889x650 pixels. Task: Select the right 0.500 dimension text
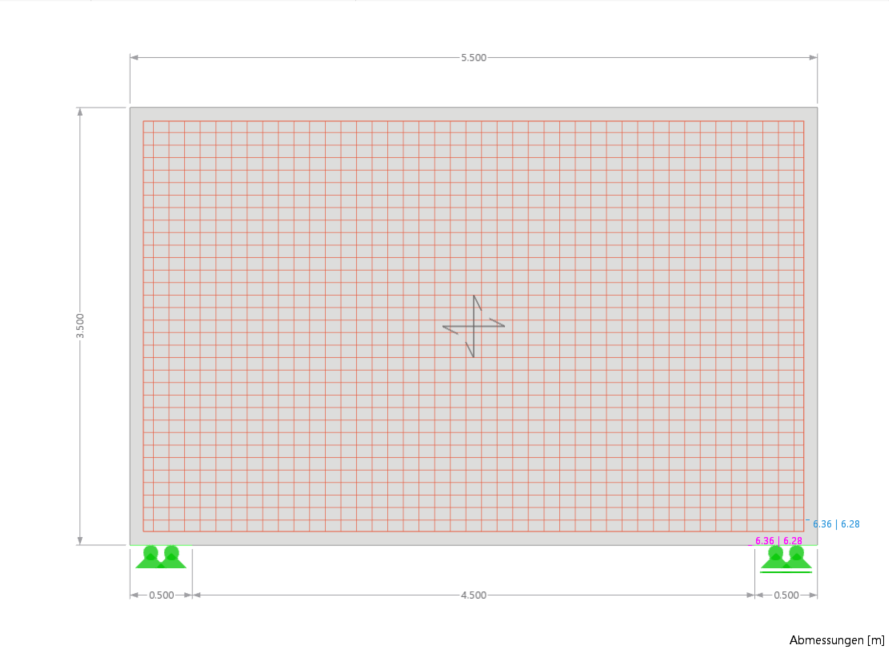[784, 595]
